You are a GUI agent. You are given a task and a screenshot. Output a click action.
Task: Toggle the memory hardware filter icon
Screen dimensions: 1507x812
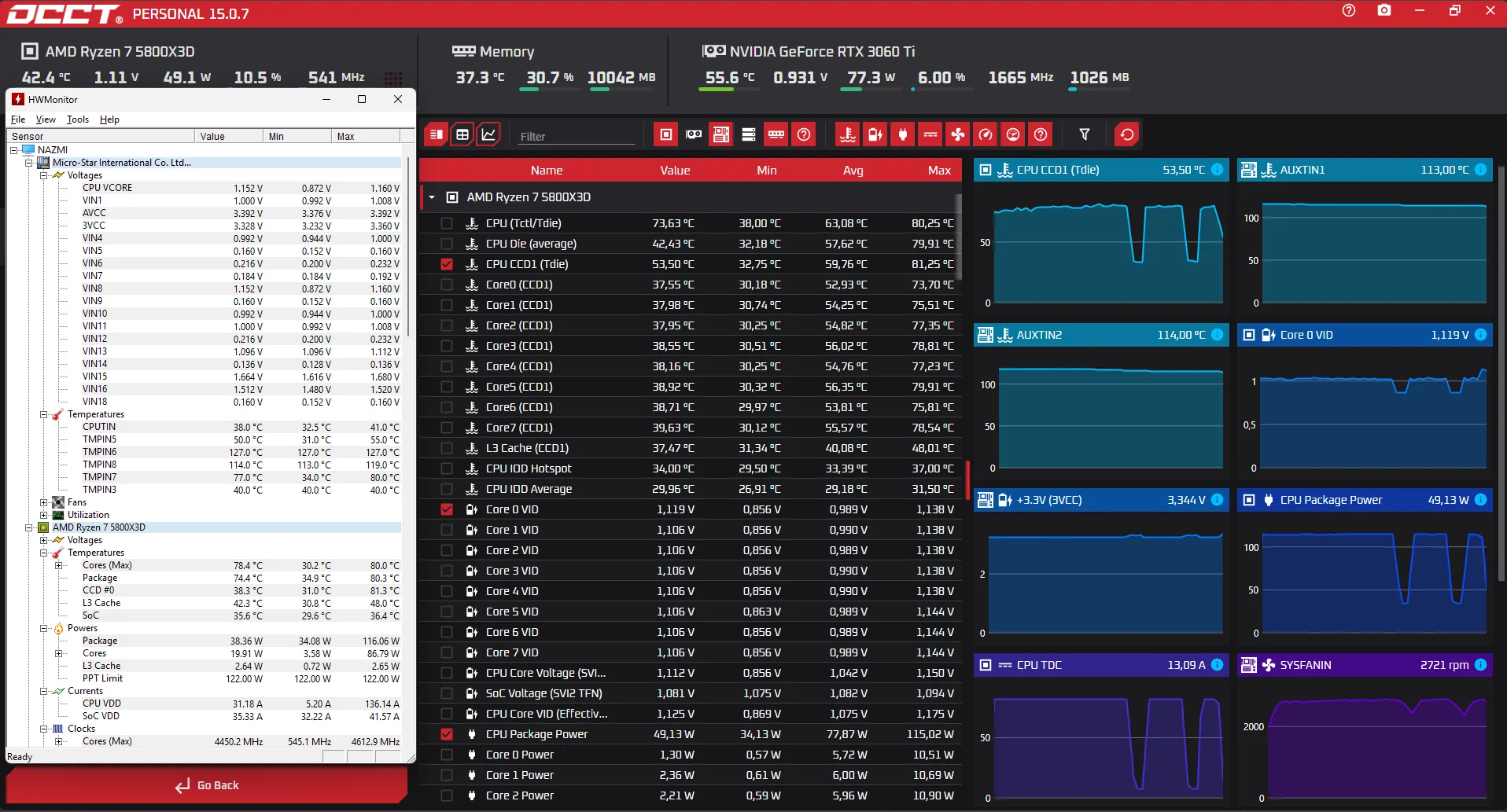coord(776,134)
